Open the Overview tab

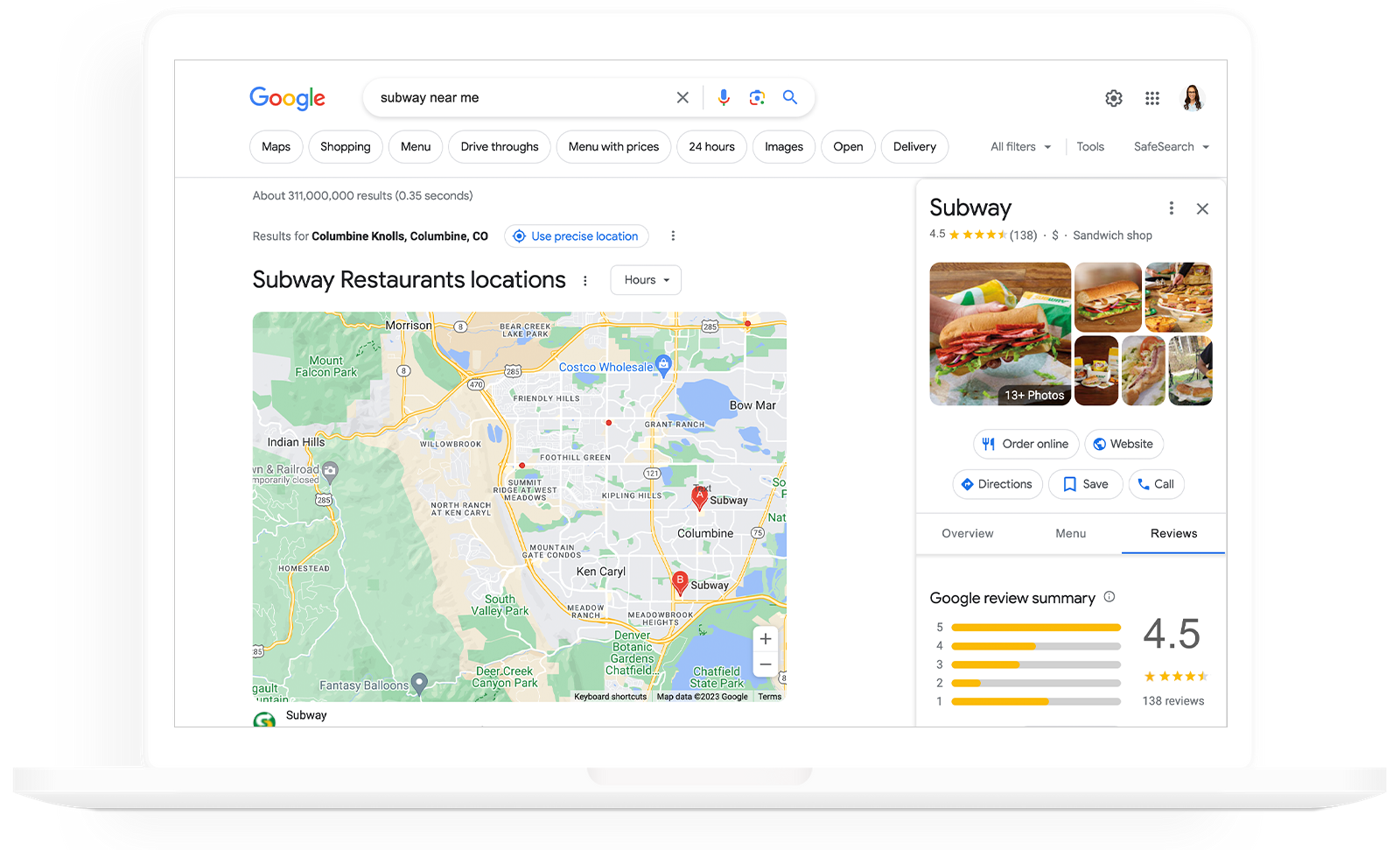pyautogui.click(x=967, y=533)
